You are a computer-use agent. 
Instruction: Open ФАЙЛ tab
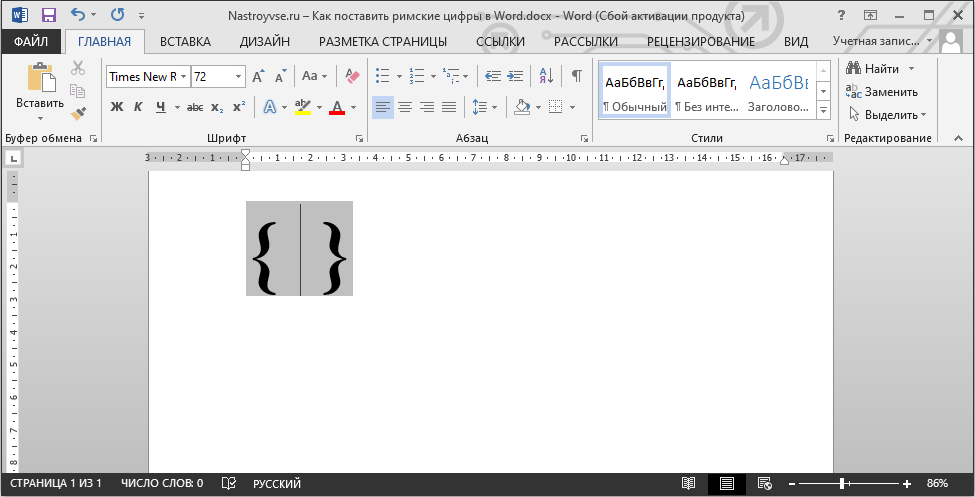pyautogui.click(x=31, y=42)
